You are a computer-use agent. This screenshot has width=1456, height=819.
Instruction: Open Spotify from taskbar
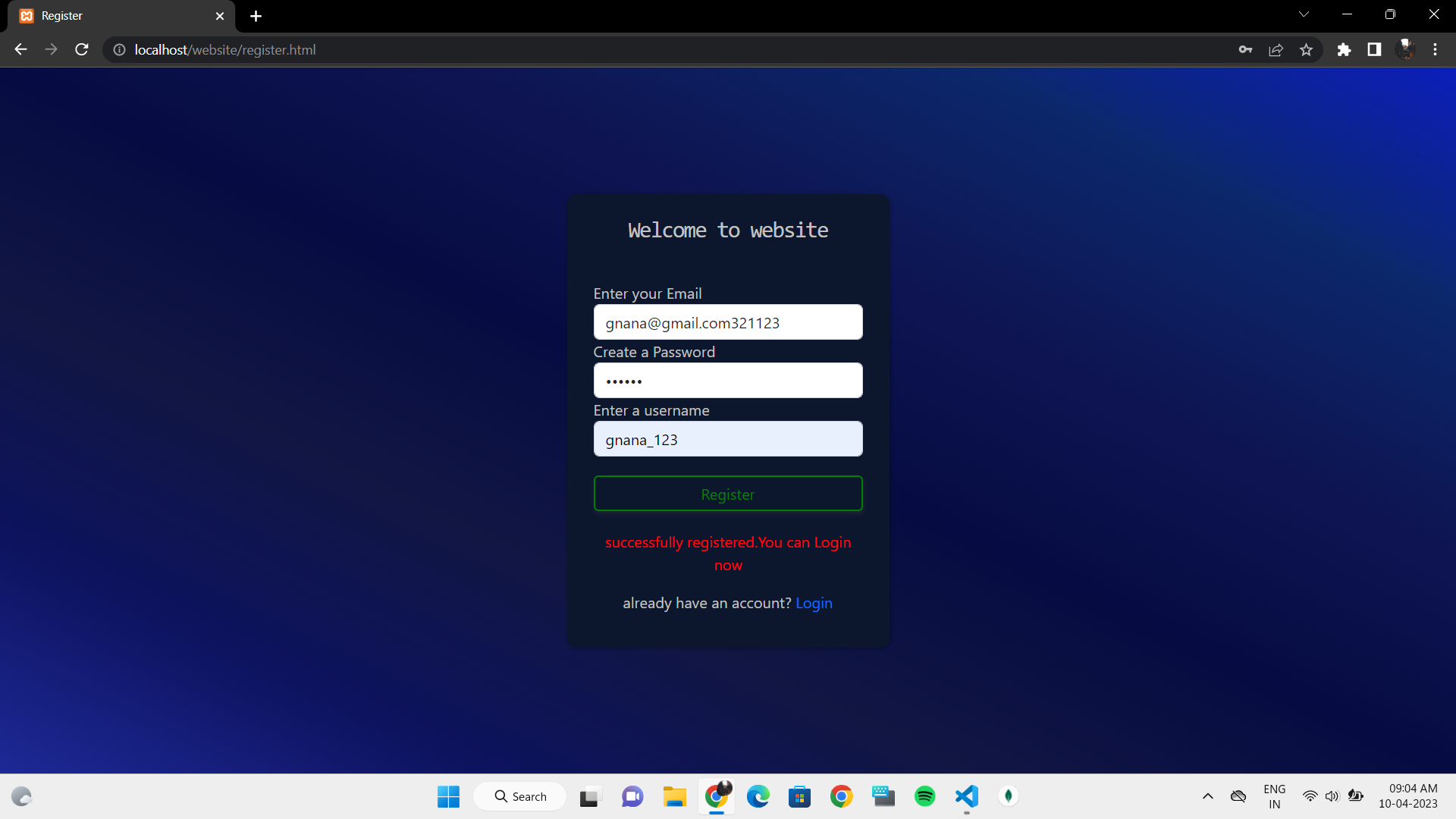[924, 796]
